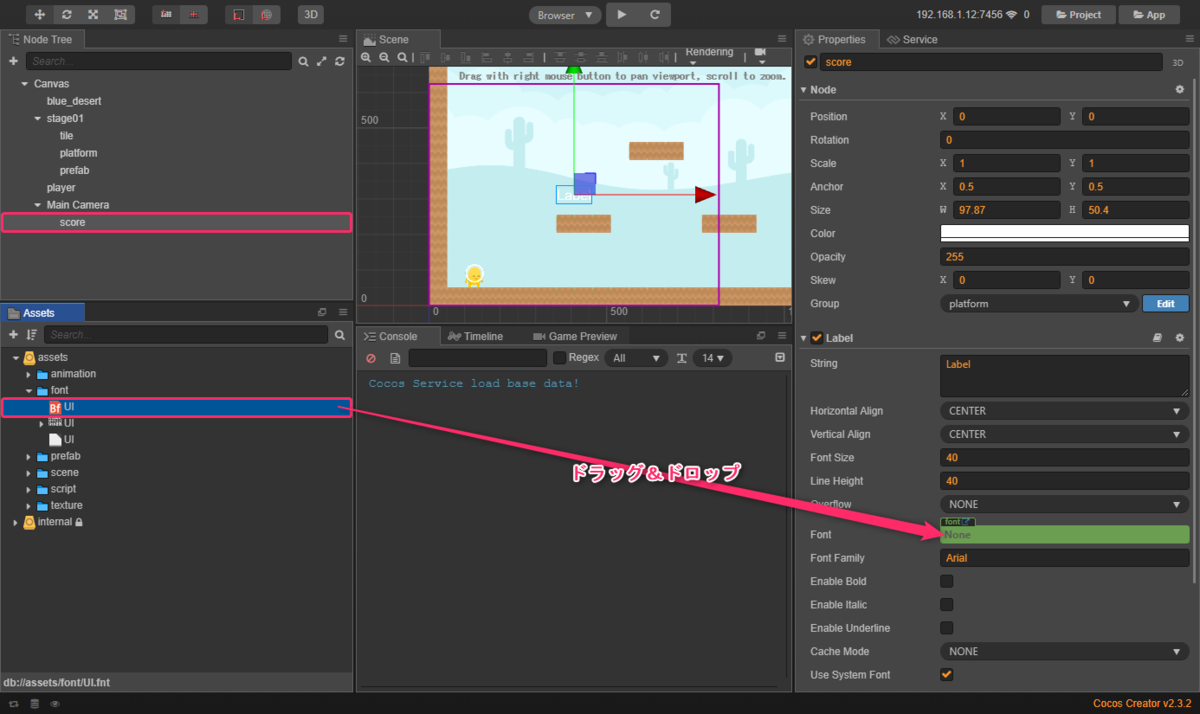Collapse the Canvas node in Node Tree
The width and height of the screenshot is (1200, 714).
coord(24,84)
